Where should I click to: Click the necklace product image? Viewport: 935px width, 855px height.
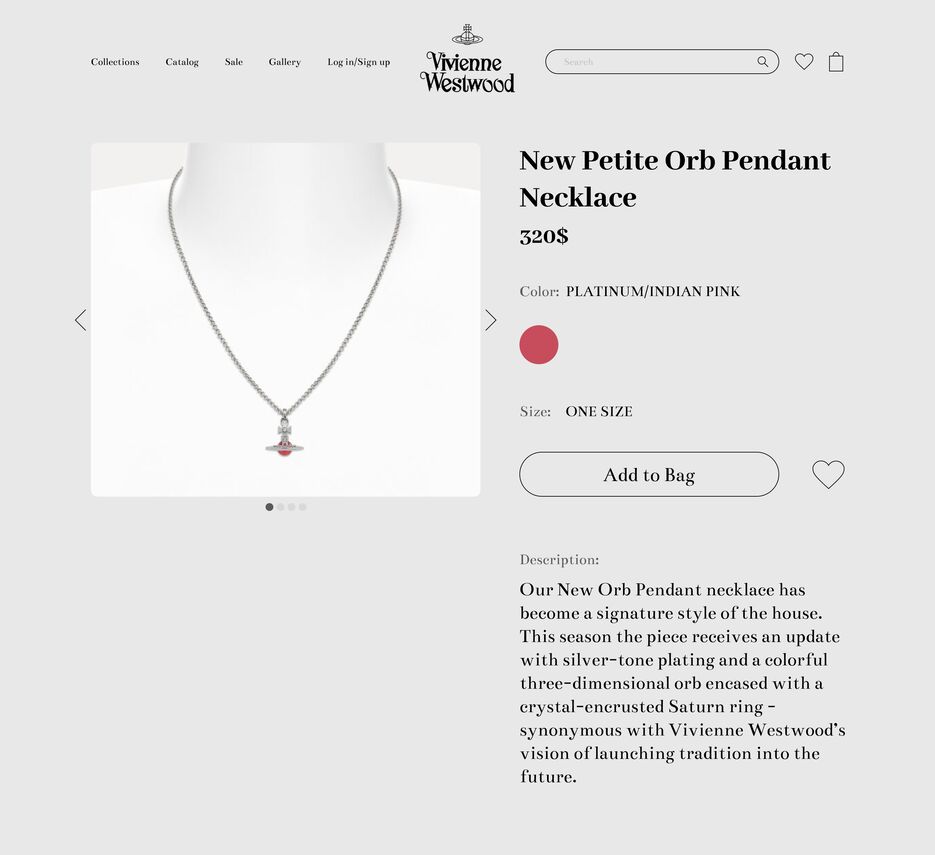286,320
